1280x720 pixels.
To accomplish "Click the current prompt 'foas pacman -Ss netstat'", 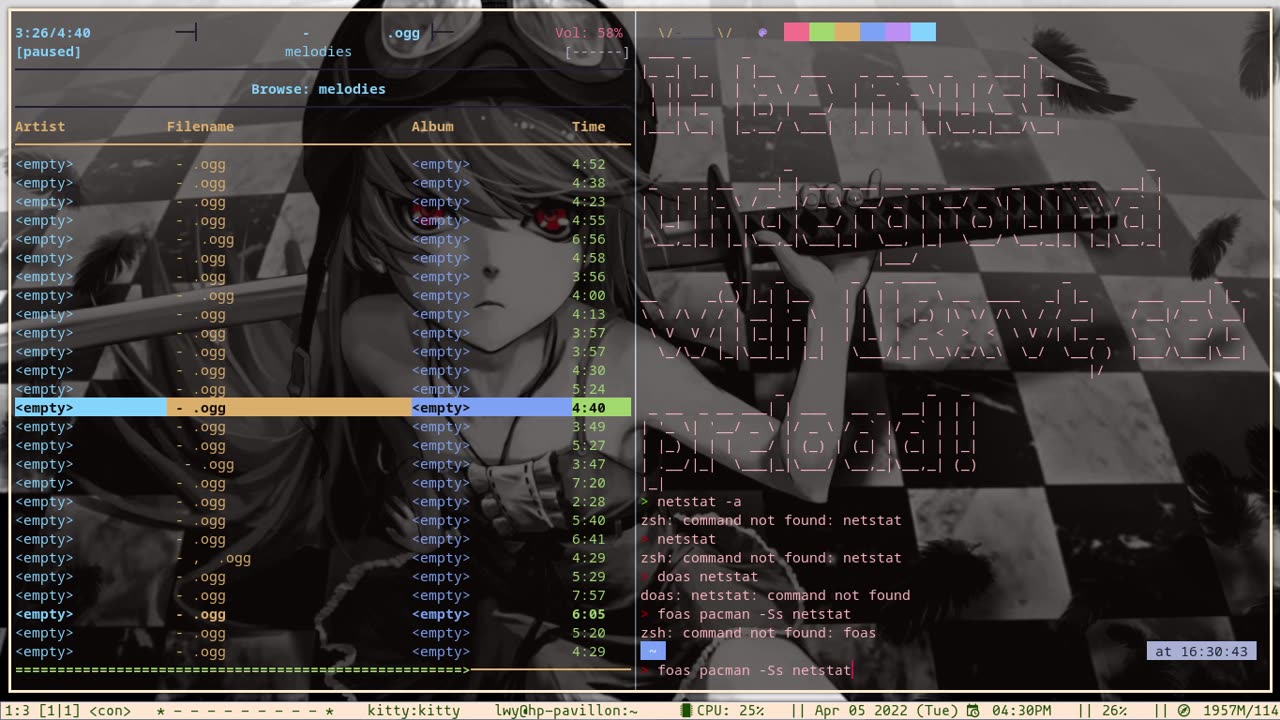I will 754,671.
